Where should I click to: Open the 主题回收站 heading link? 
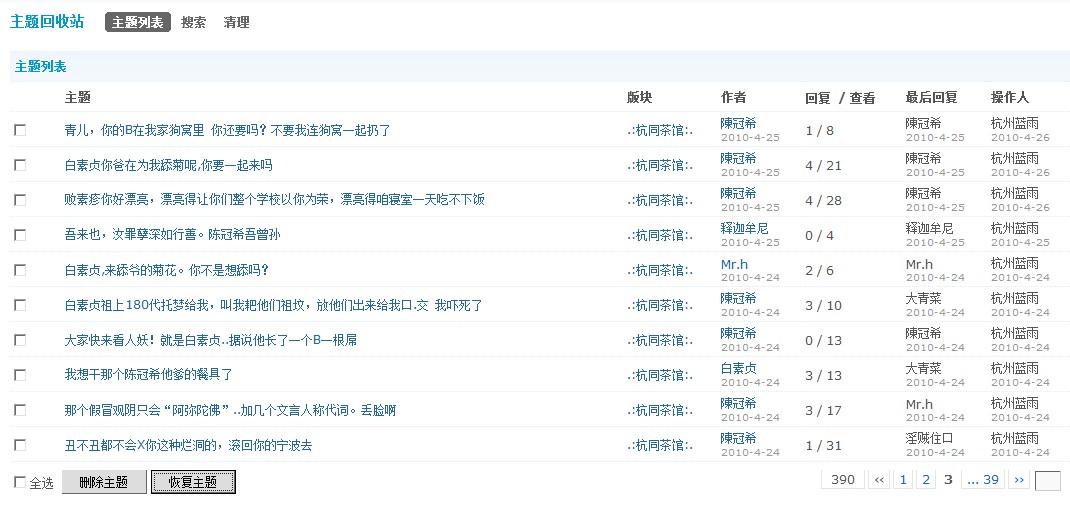pos(47,22)
